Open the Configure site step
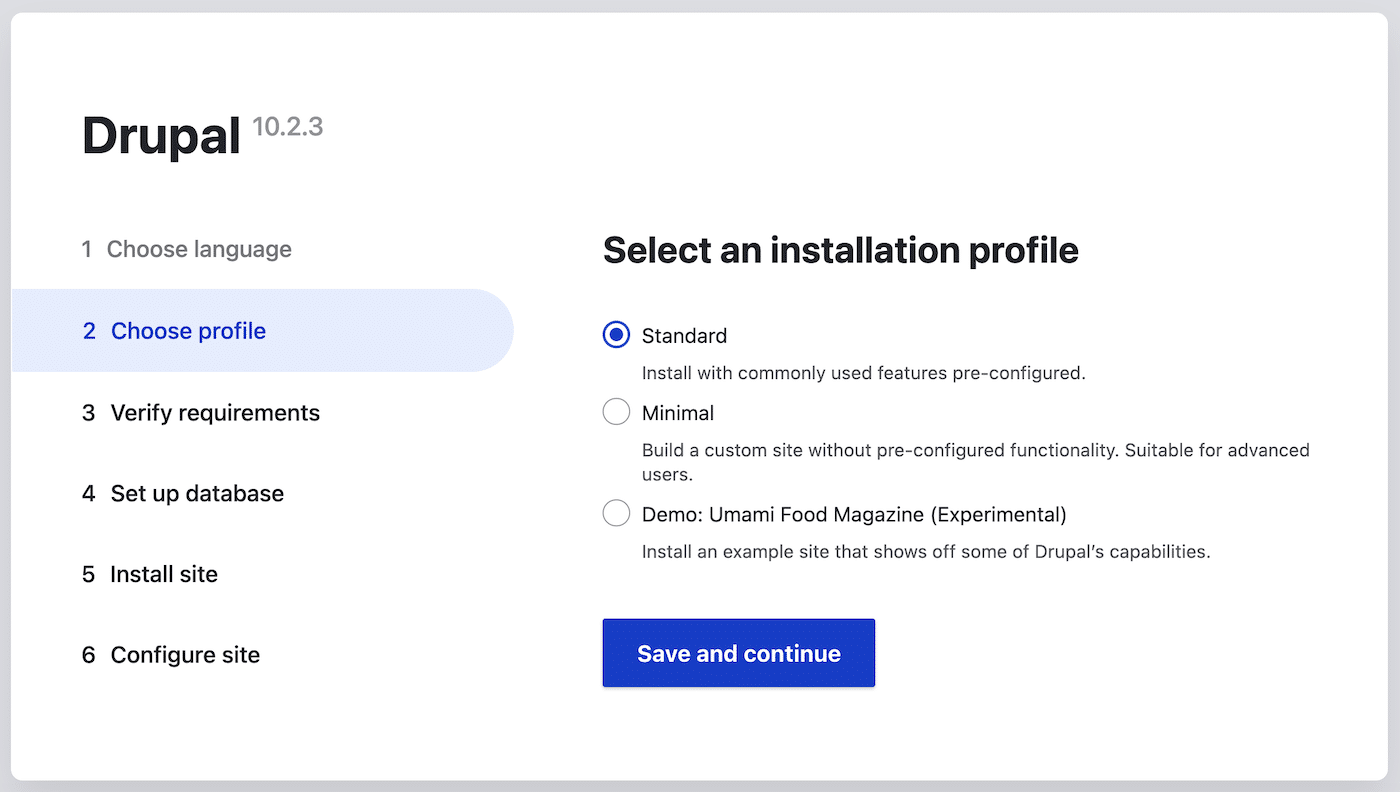This screenshot has height=792, width=1400. click(185, 655)
